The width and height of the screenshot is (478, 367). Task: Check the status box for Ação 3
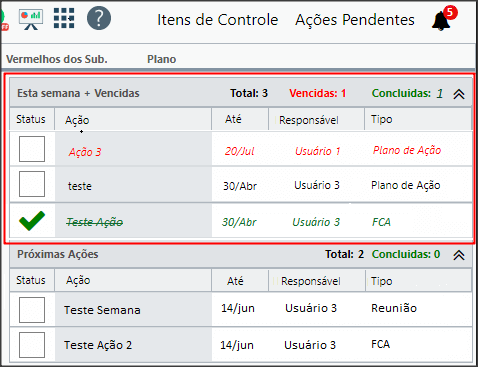[32, 149]
